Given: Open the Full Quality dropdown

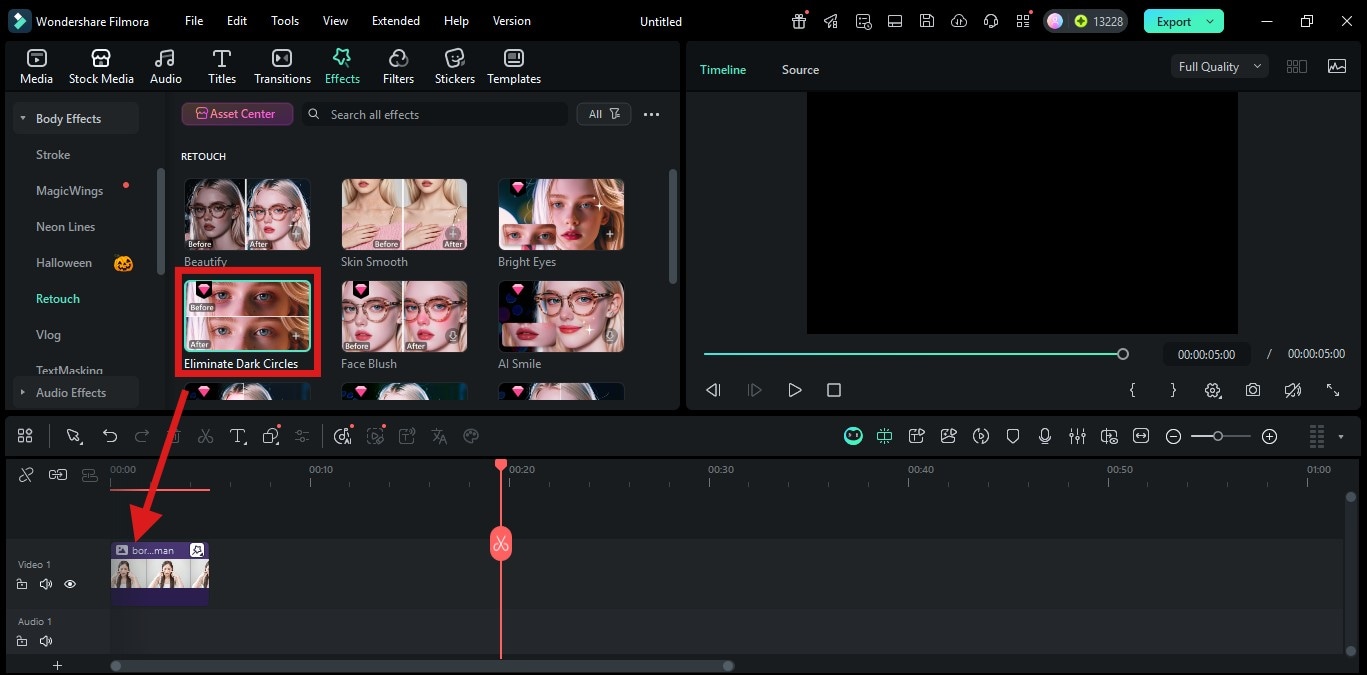Looking at the screenshot, I should pos(1218,66).
